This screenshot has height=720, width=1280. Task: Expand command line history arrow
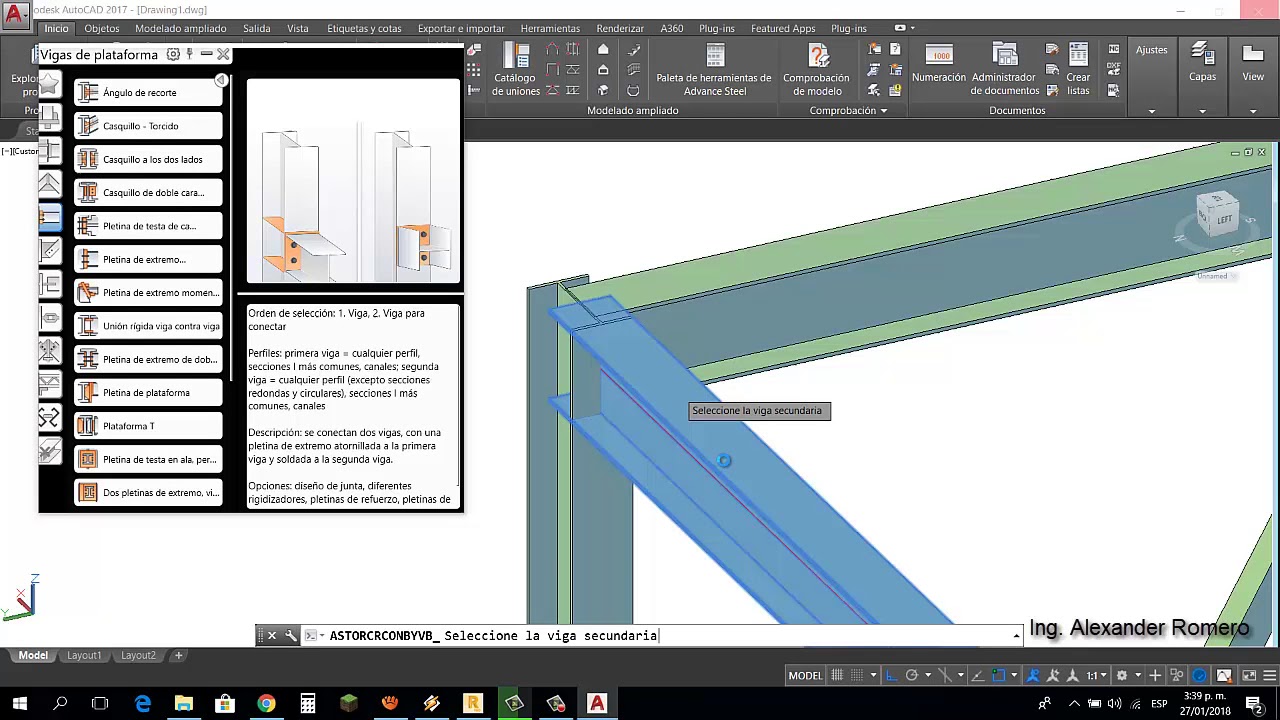pyautogui.click(x=1016, y=636)
